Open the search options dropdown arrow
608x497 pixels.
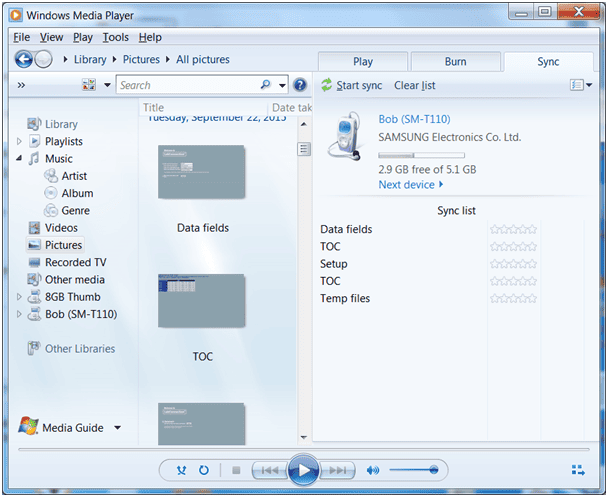coord(282,85)
